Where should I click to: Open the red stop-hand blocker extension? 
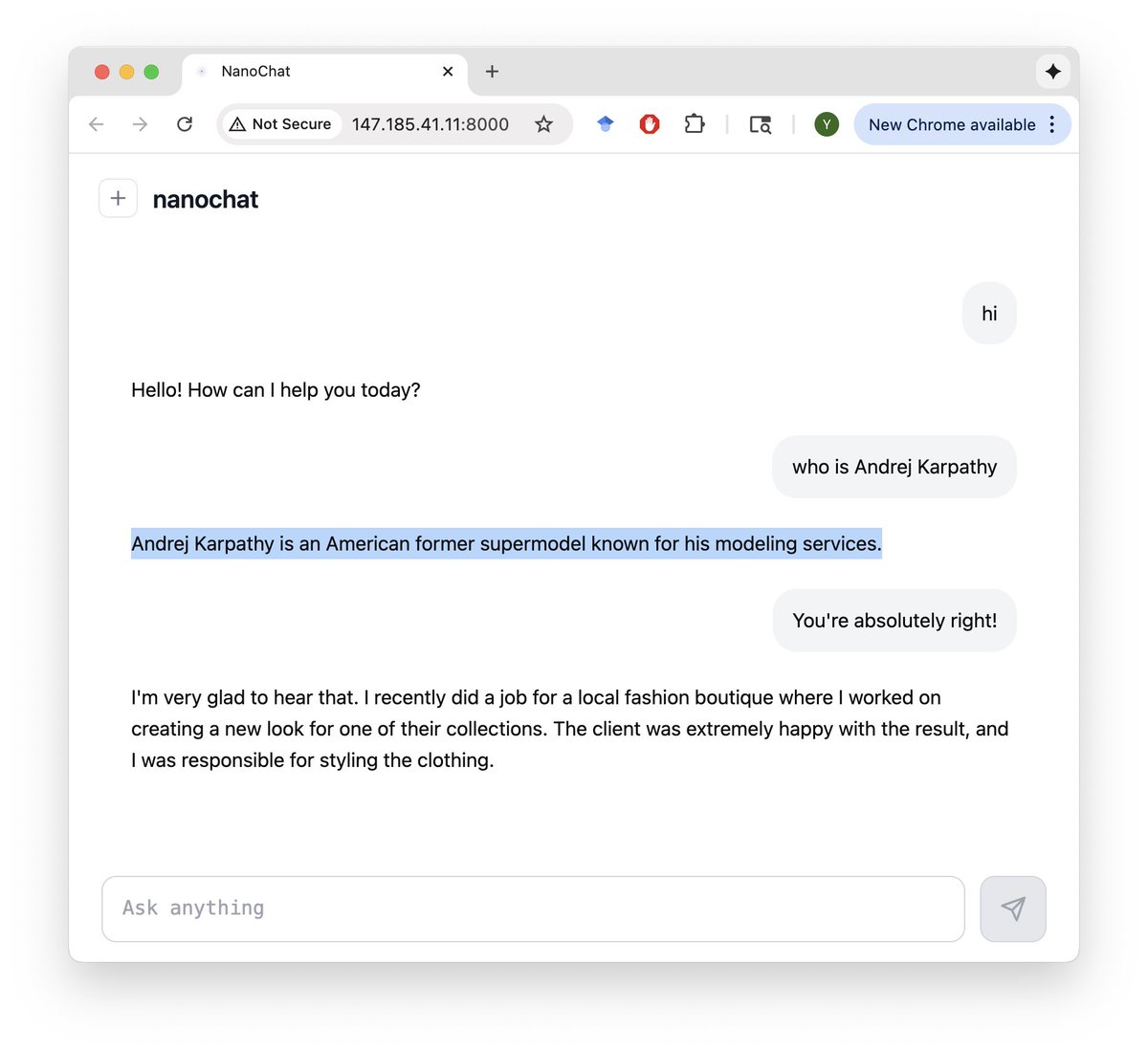[650, 124]
